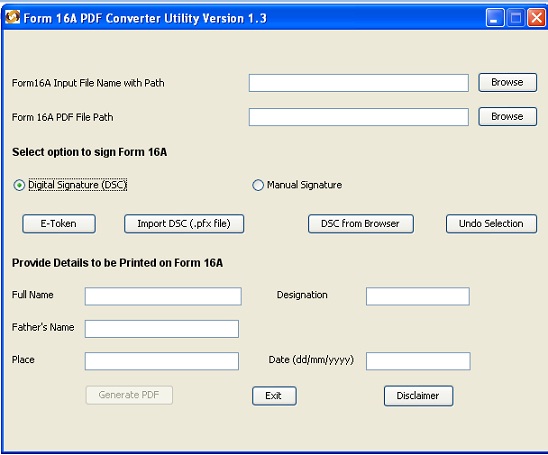
Task: Open Import DSC (.pfx file) option
Action: tap(184, 224)
